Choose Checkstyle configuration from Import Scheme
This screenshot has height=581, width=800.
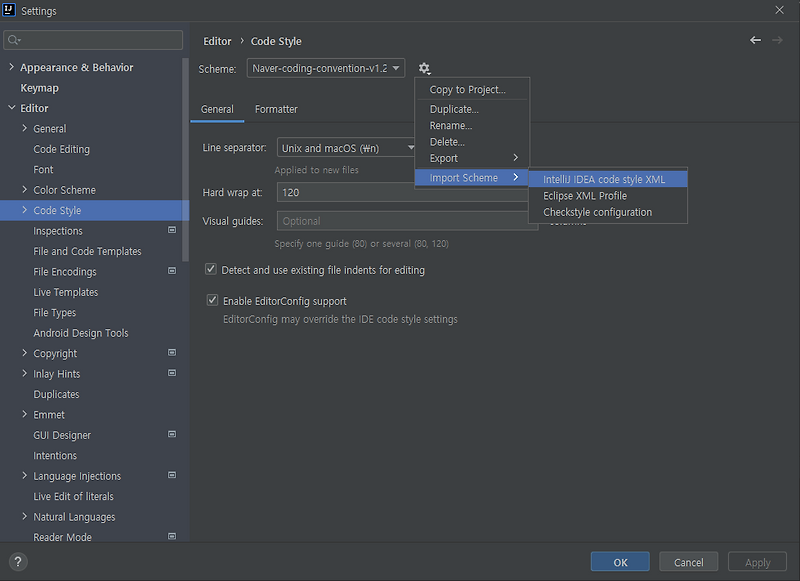600,212
